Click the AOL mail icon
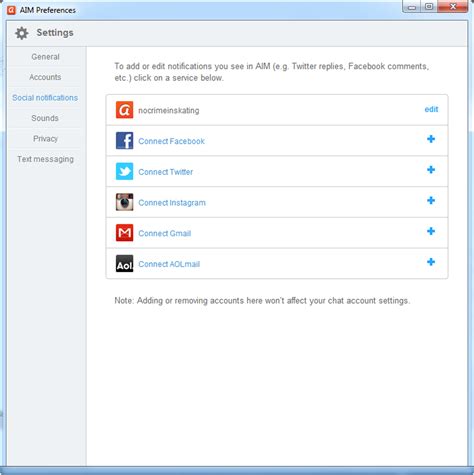This screenshot has width=474, height=475. [124, 264]
